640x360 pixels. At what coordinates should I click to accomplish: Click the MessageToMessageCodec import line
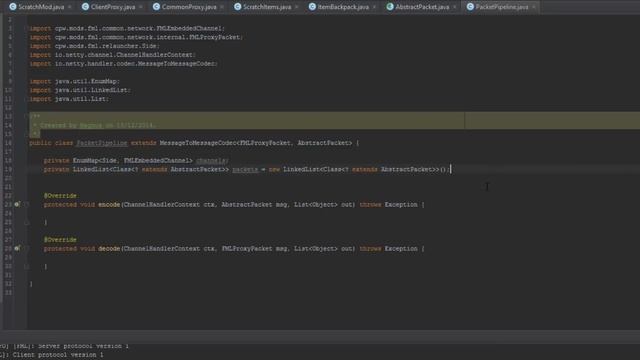(123, 64)
